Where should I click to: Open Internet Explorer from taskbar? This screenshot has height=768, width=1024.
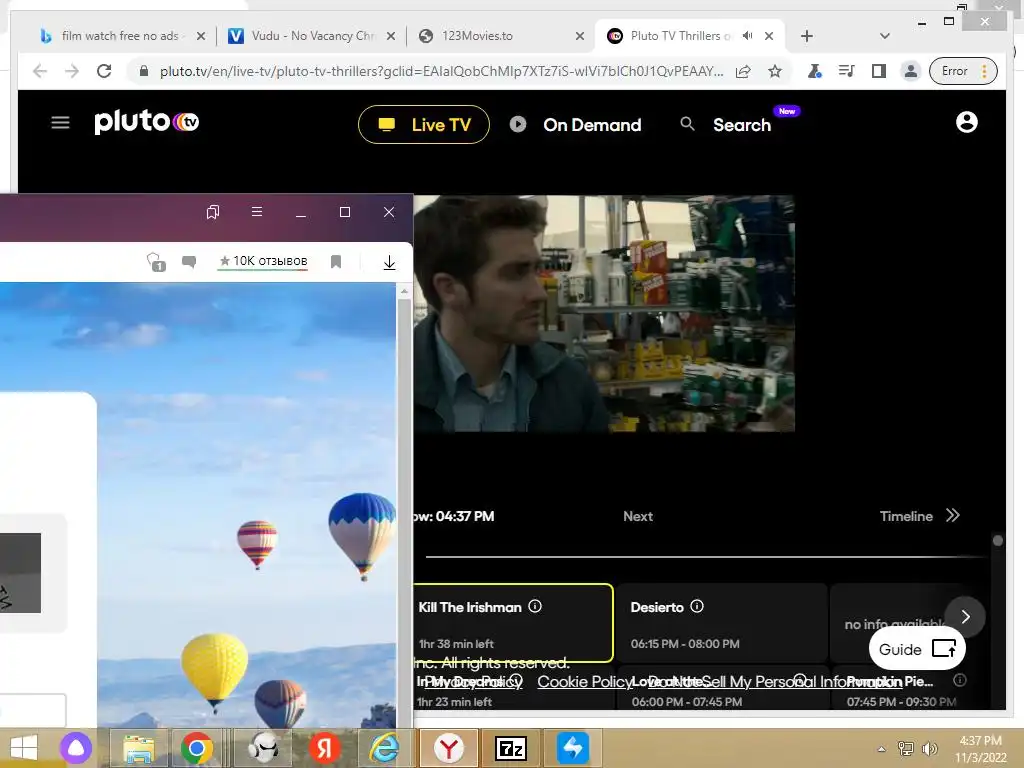pyautogui.click(x=385, y=748)
